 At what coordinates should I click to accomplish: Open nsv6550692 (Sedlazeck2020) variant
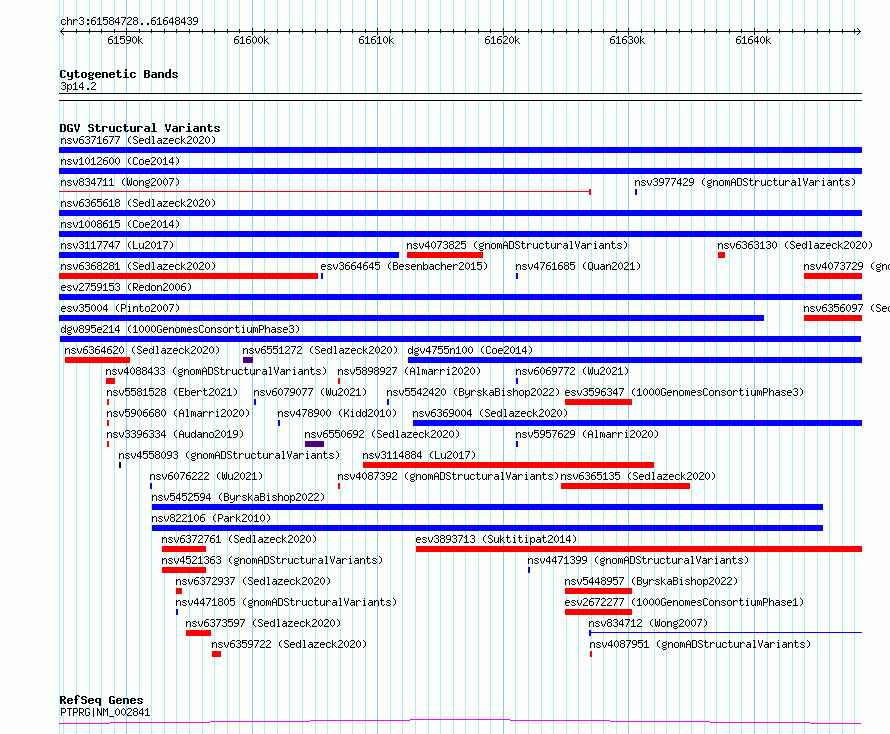coord(382,434)
